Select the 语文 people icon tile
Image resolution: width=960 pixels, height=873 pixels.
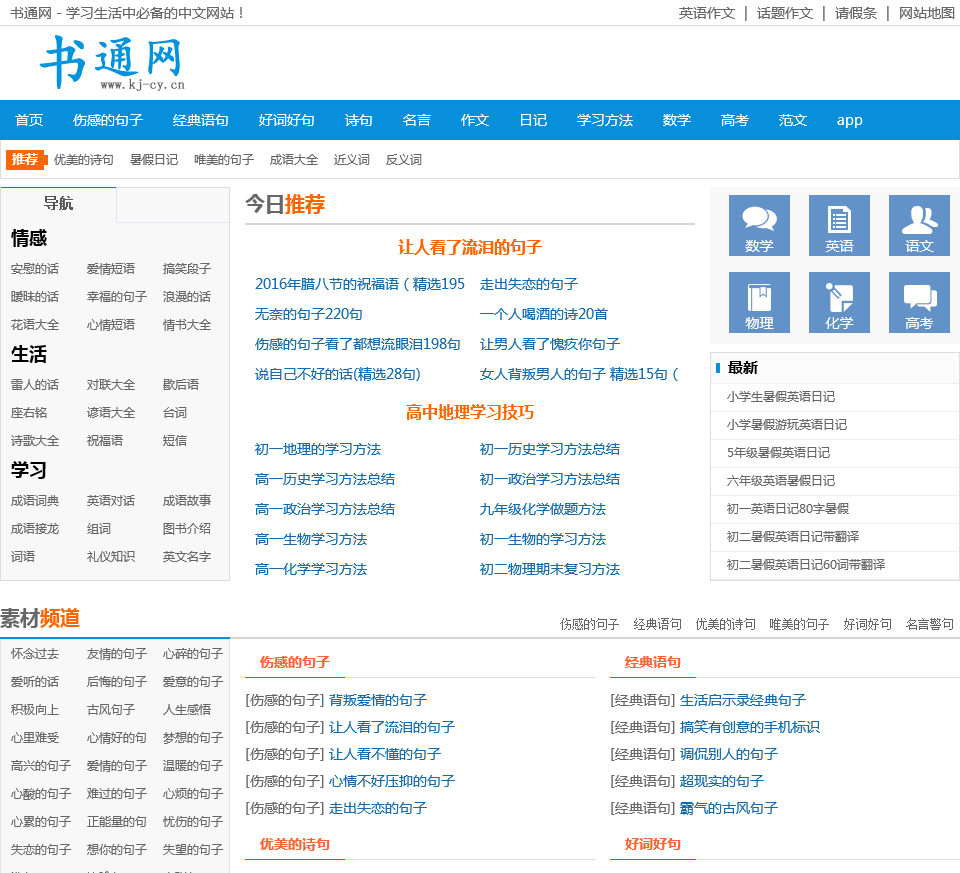coord(919,225)
